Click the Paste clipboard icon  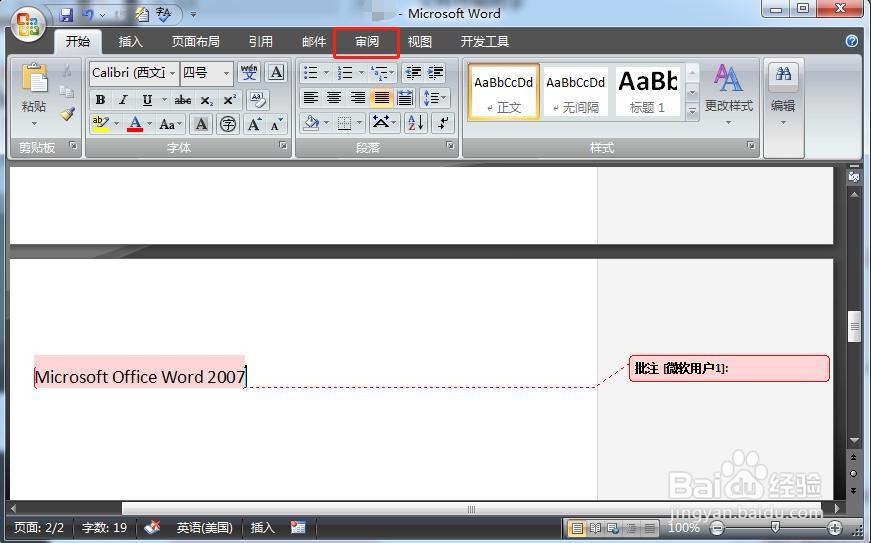coord(34,78)
